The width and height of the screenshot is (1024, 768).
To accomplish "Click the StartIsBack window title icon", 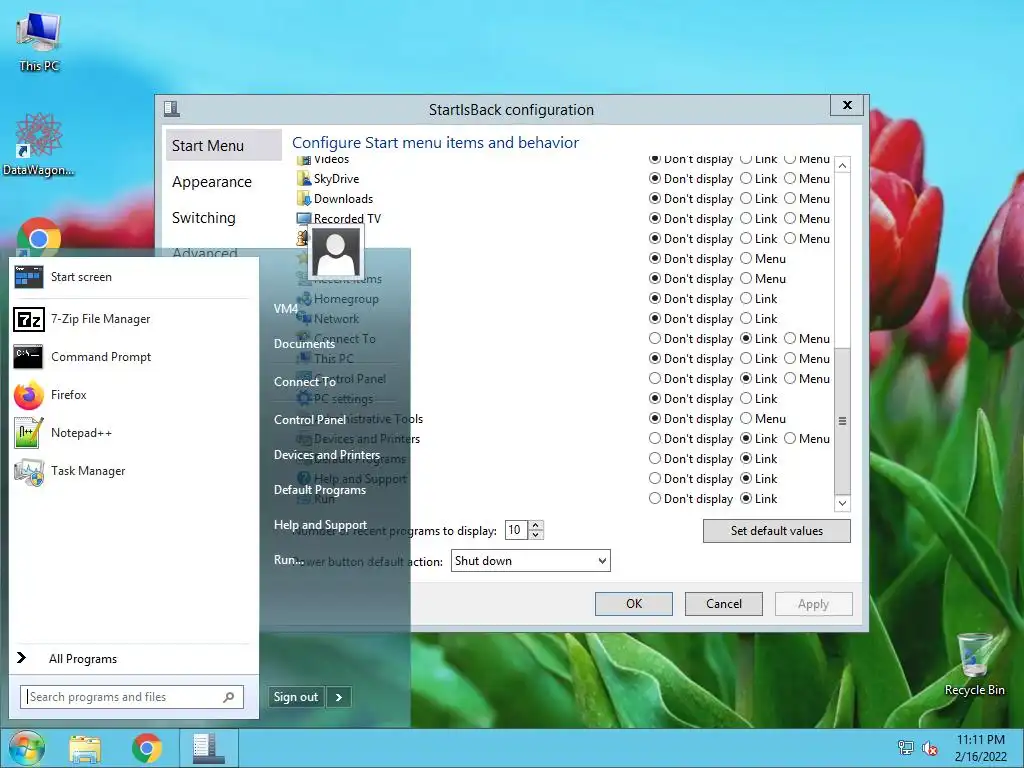I will [x=172, y=108].
